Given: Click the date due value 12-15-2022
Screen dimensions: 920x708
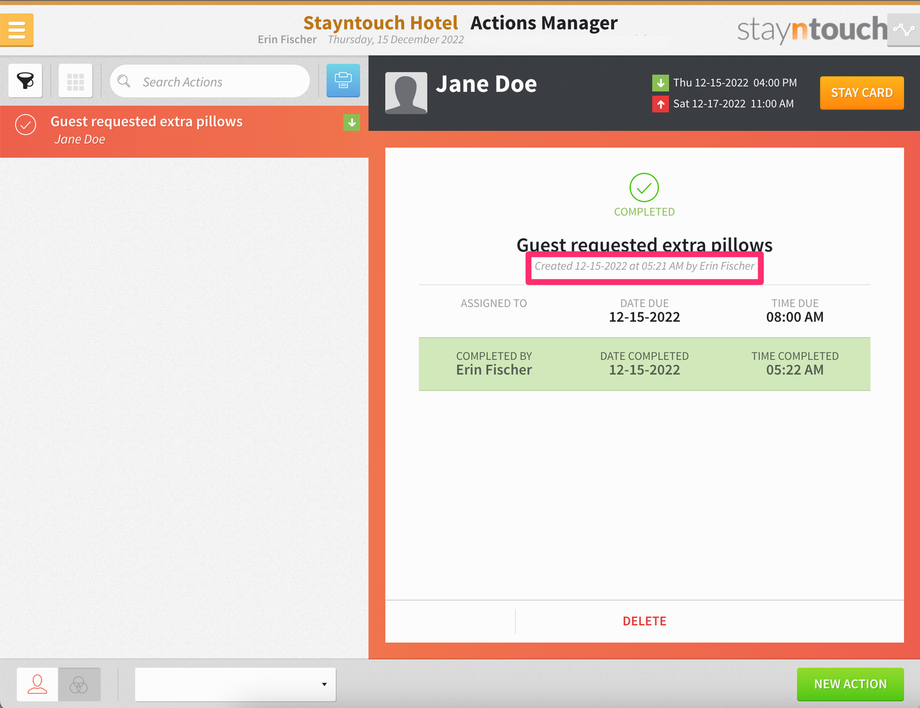Looking at the screenshot, I should 644,317.
